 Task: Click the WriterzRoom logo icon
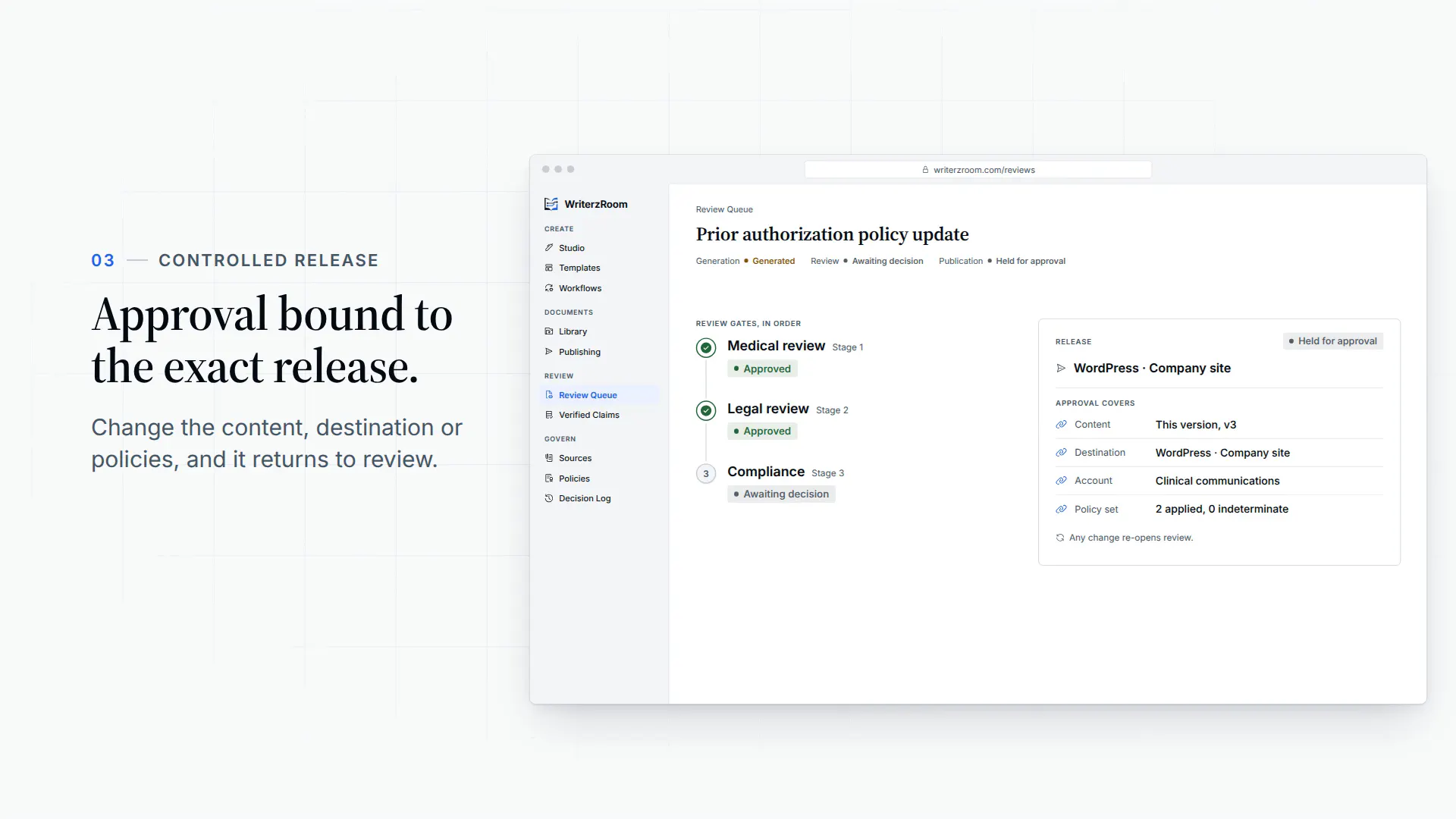(x=551, y=204)
